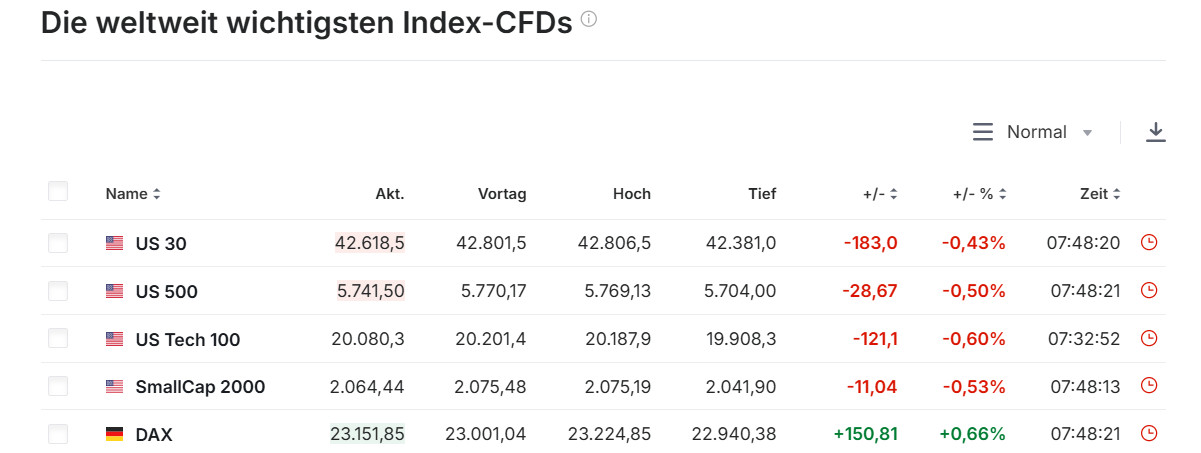Click the clock icon in the US Tech 100 row
Viewport: 1201px width, 453px height.
click(1149, 339)
